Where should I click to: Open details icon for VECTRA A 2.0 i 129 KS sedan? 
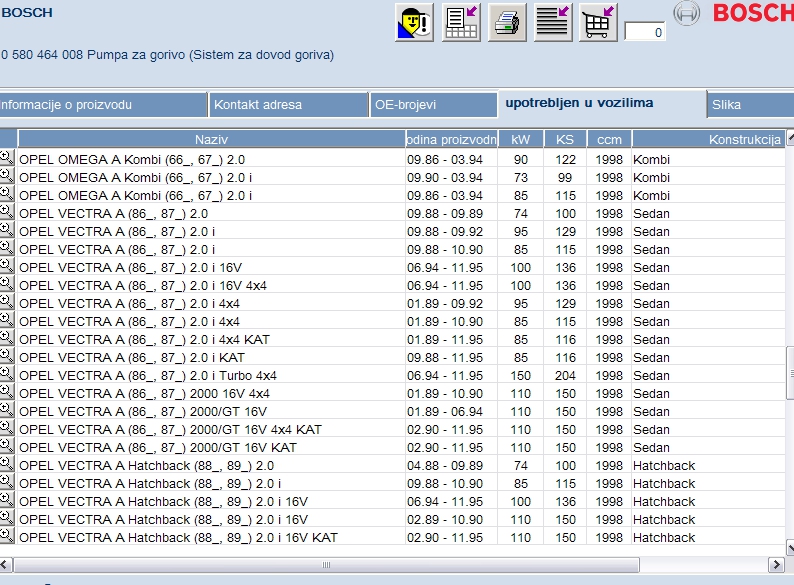pos(7,229)
